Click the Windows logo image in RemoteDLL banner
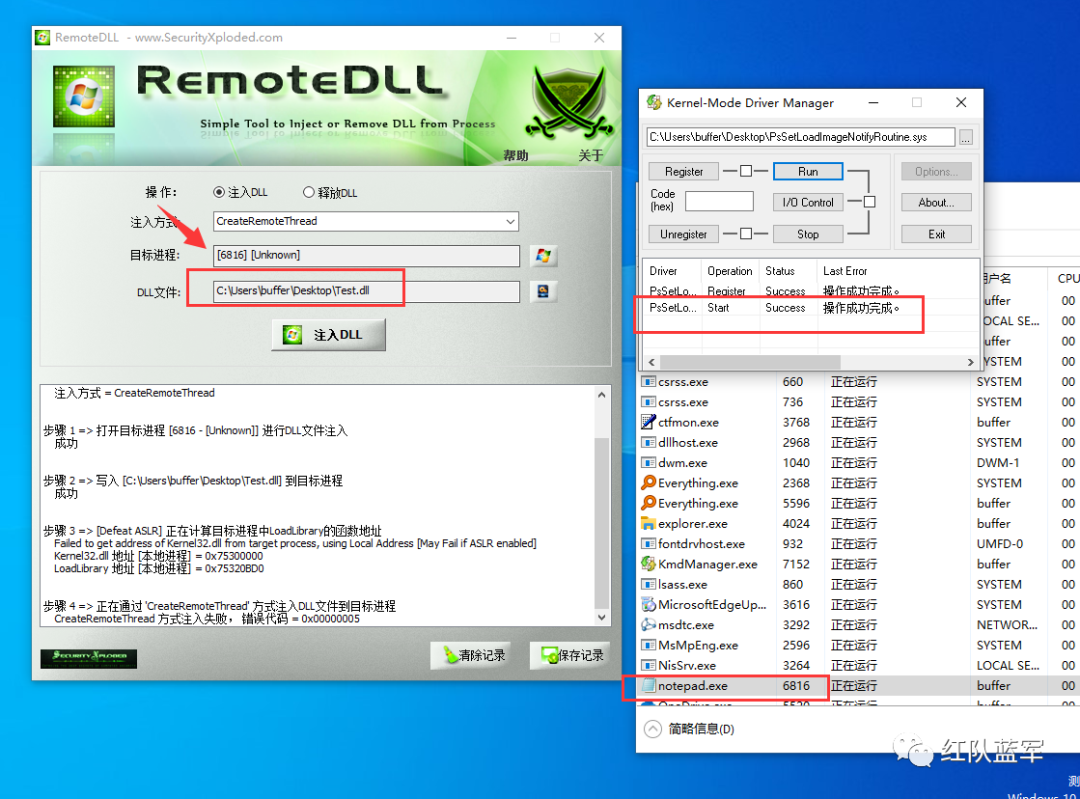This screenshot has width=1080, height=799. pos(84,96)
